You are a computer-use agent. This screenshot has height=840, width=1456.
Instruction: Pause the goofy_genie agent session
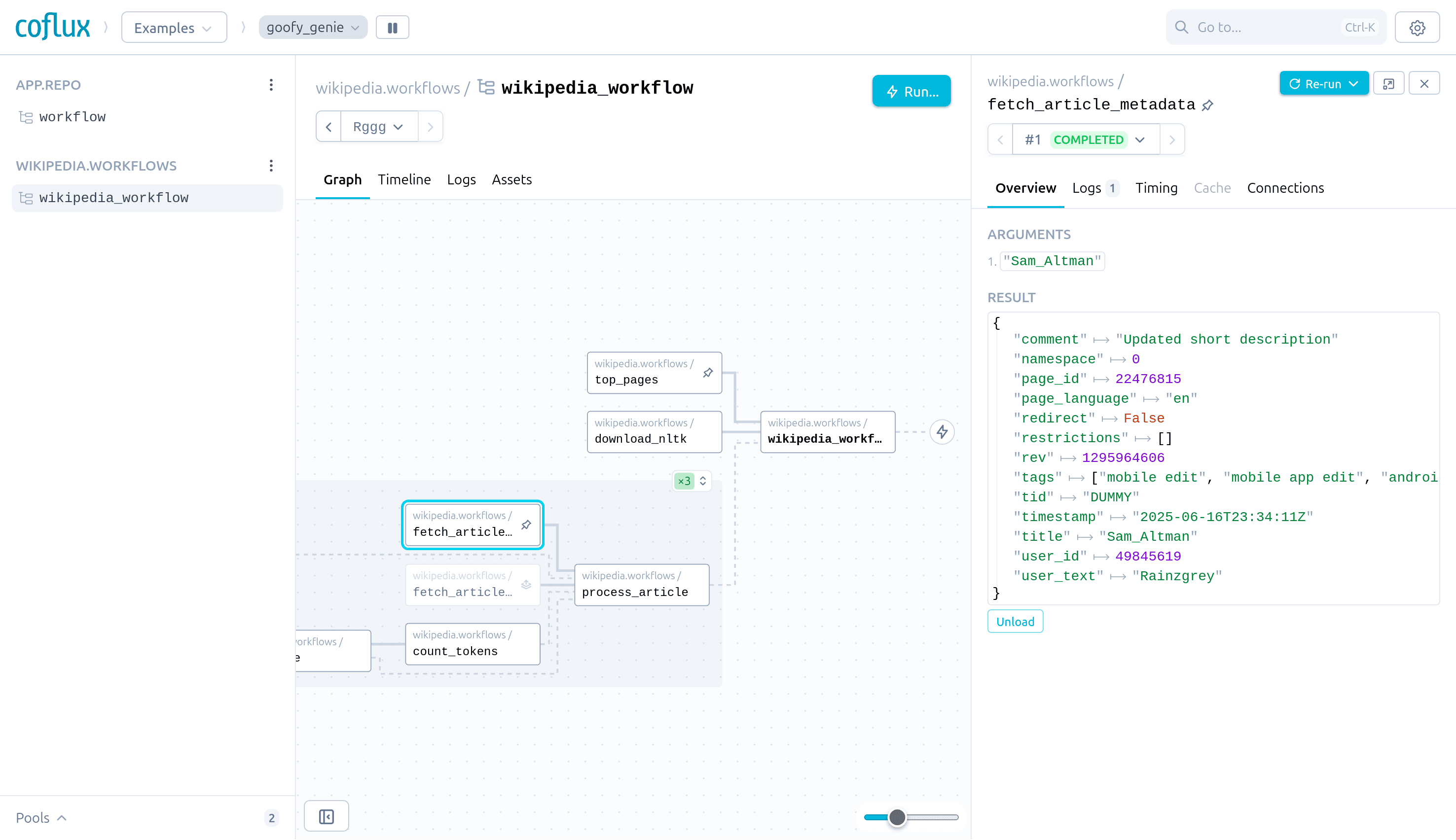[393, 27]
